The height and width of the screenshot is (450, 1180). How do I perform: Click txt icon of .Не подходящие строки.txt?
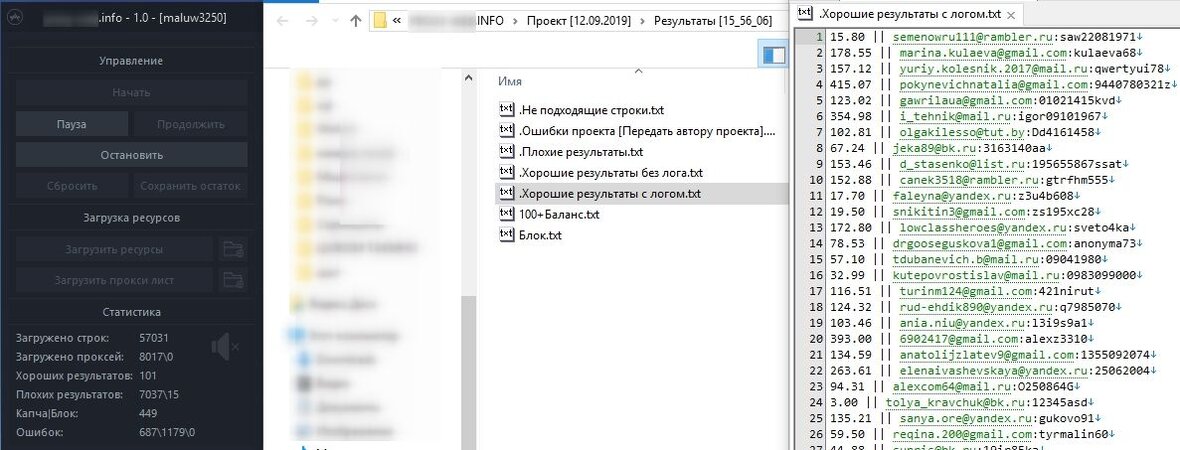pos(507,109)
